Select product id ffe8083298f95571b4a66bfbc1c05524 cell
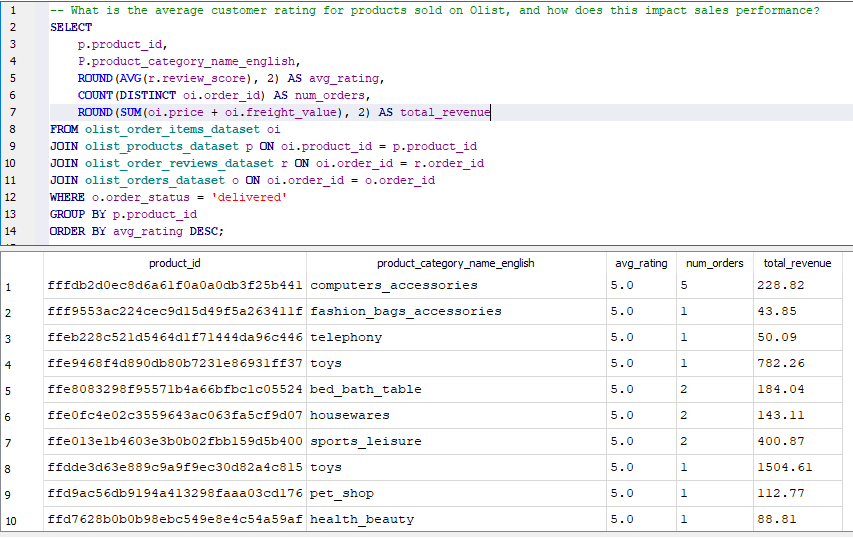 coord(175,389)
